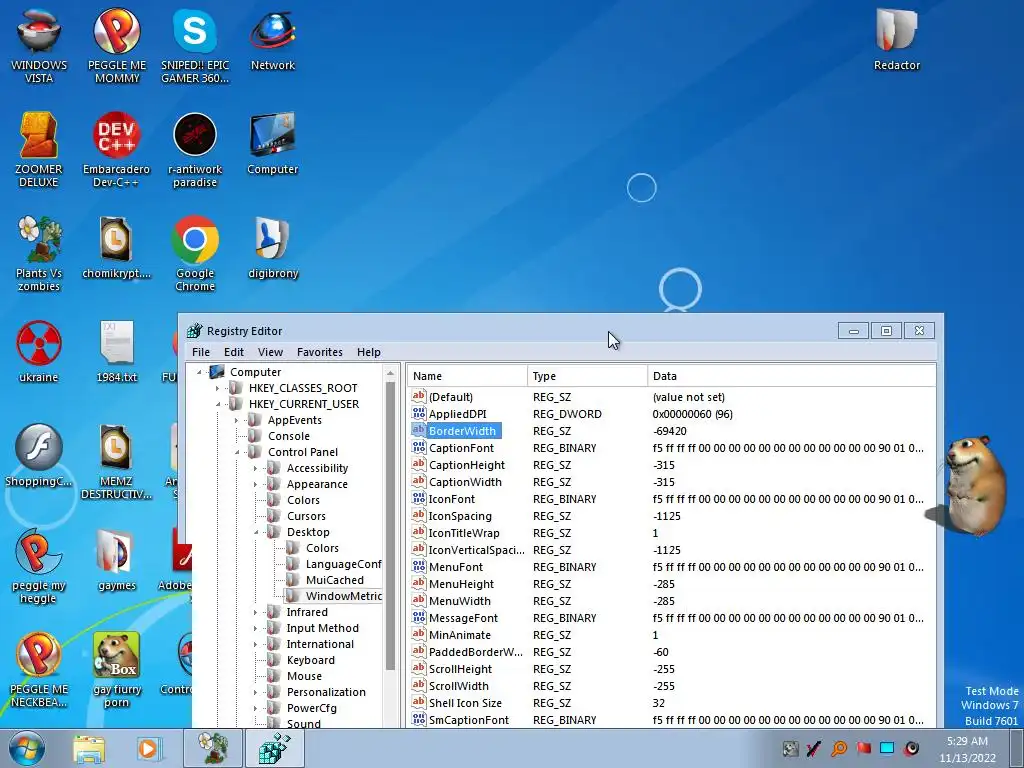The width and height of the screenshot is (1024, 768).
Task: Click the red flag tray icon
Action: click(x=863, y=748)
